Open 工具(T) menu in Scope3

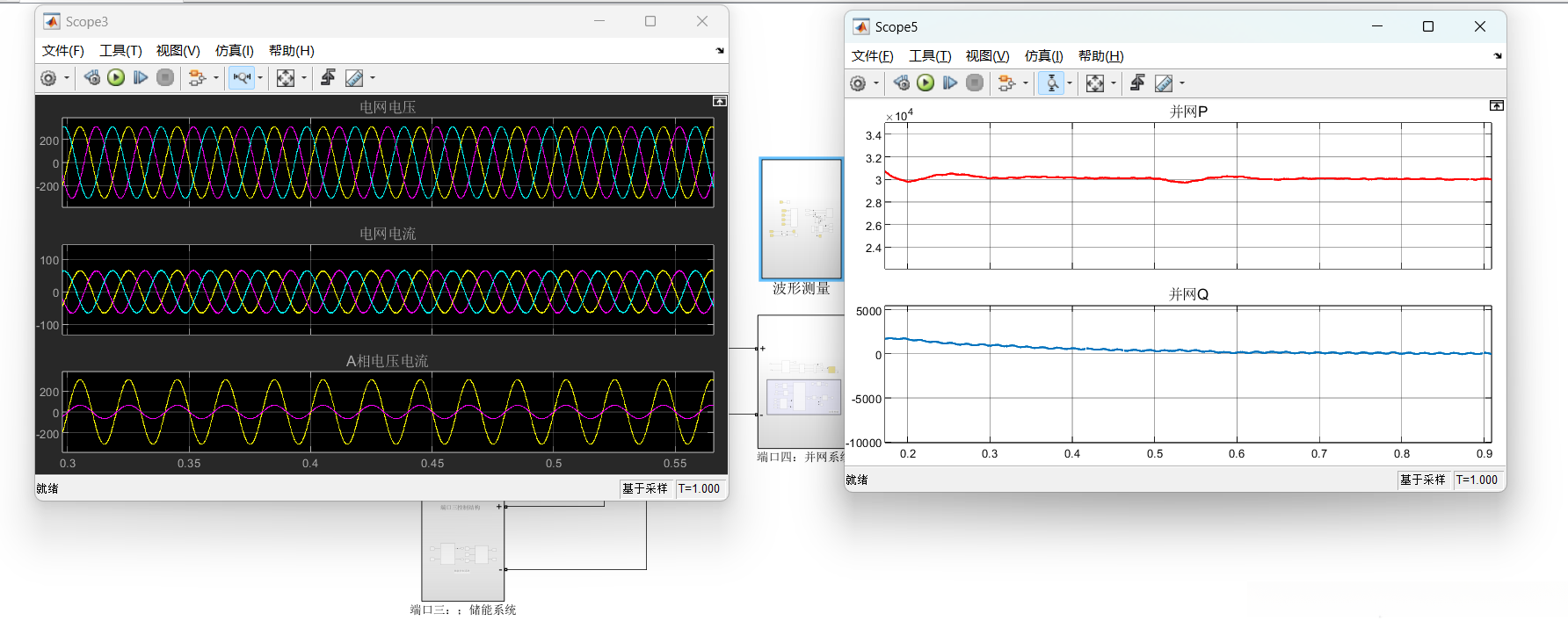tap(120, 51)
